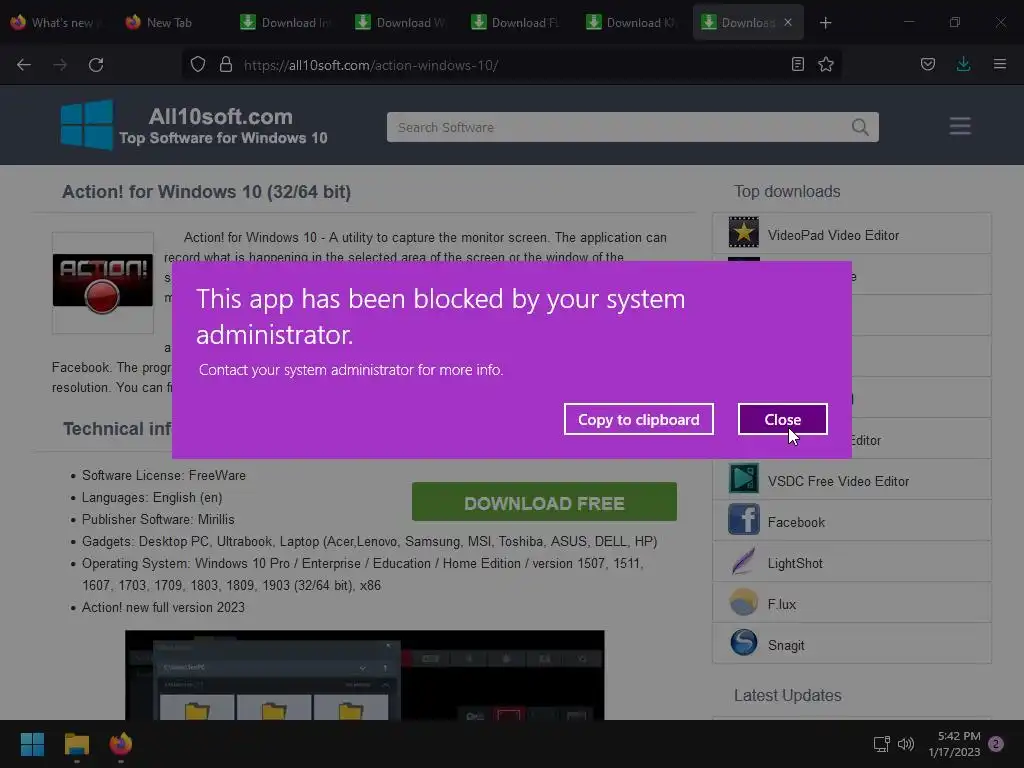Open the Firefox application menu

(x=1000, y=64)
